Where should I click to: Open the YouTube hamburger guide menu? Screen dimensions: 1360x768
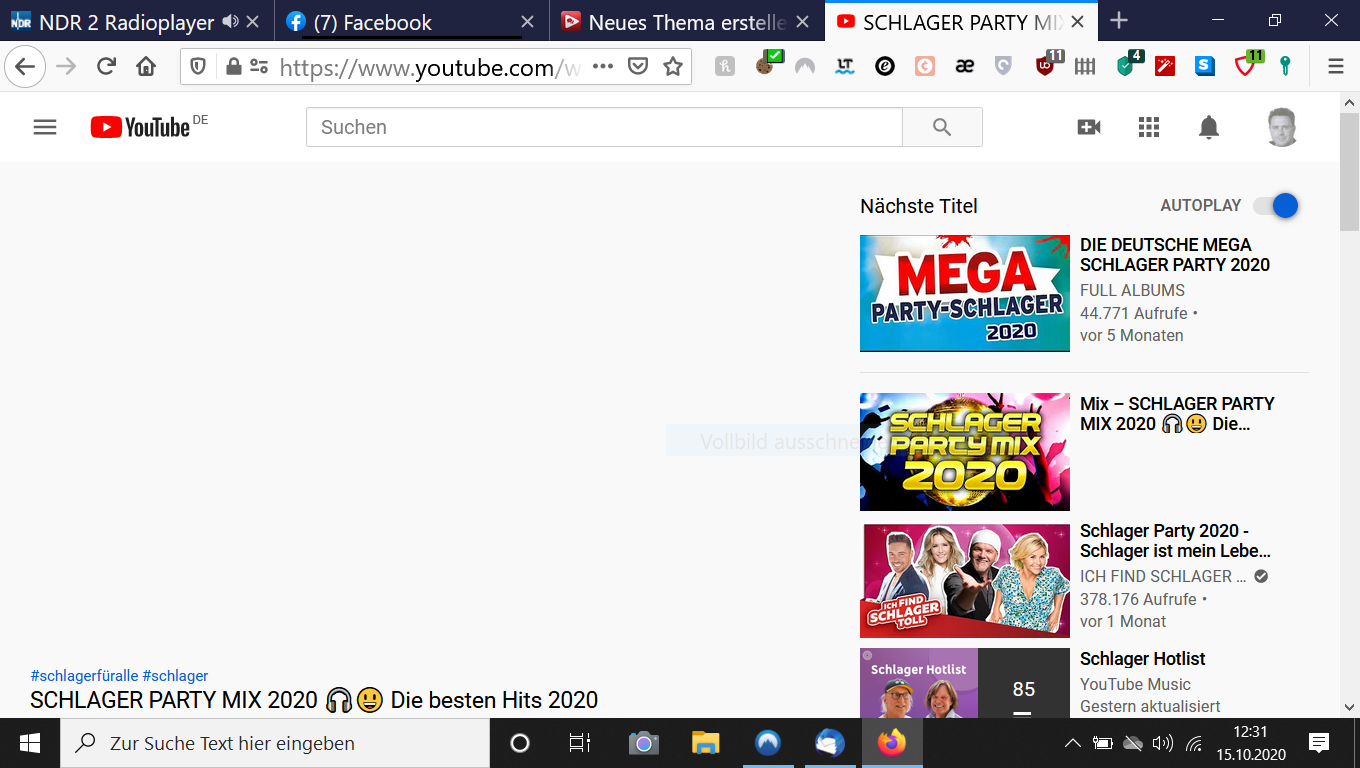tap(45, 127)
